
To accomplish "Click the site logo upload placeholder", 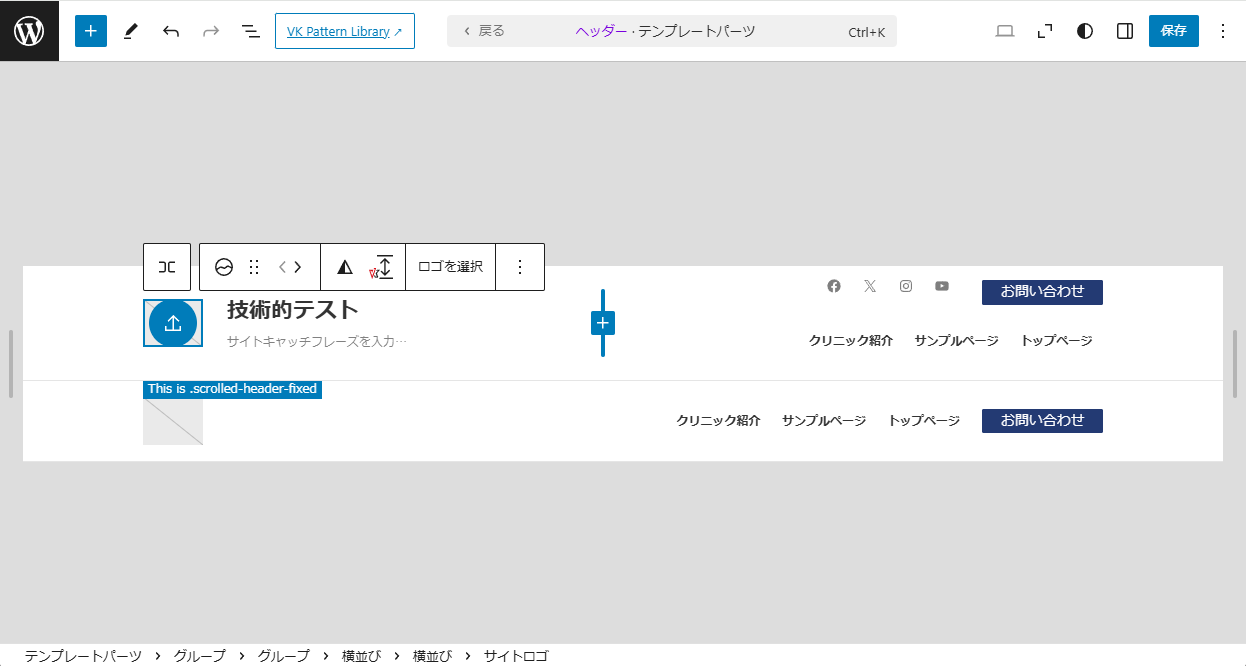I will tap(173, 323).
